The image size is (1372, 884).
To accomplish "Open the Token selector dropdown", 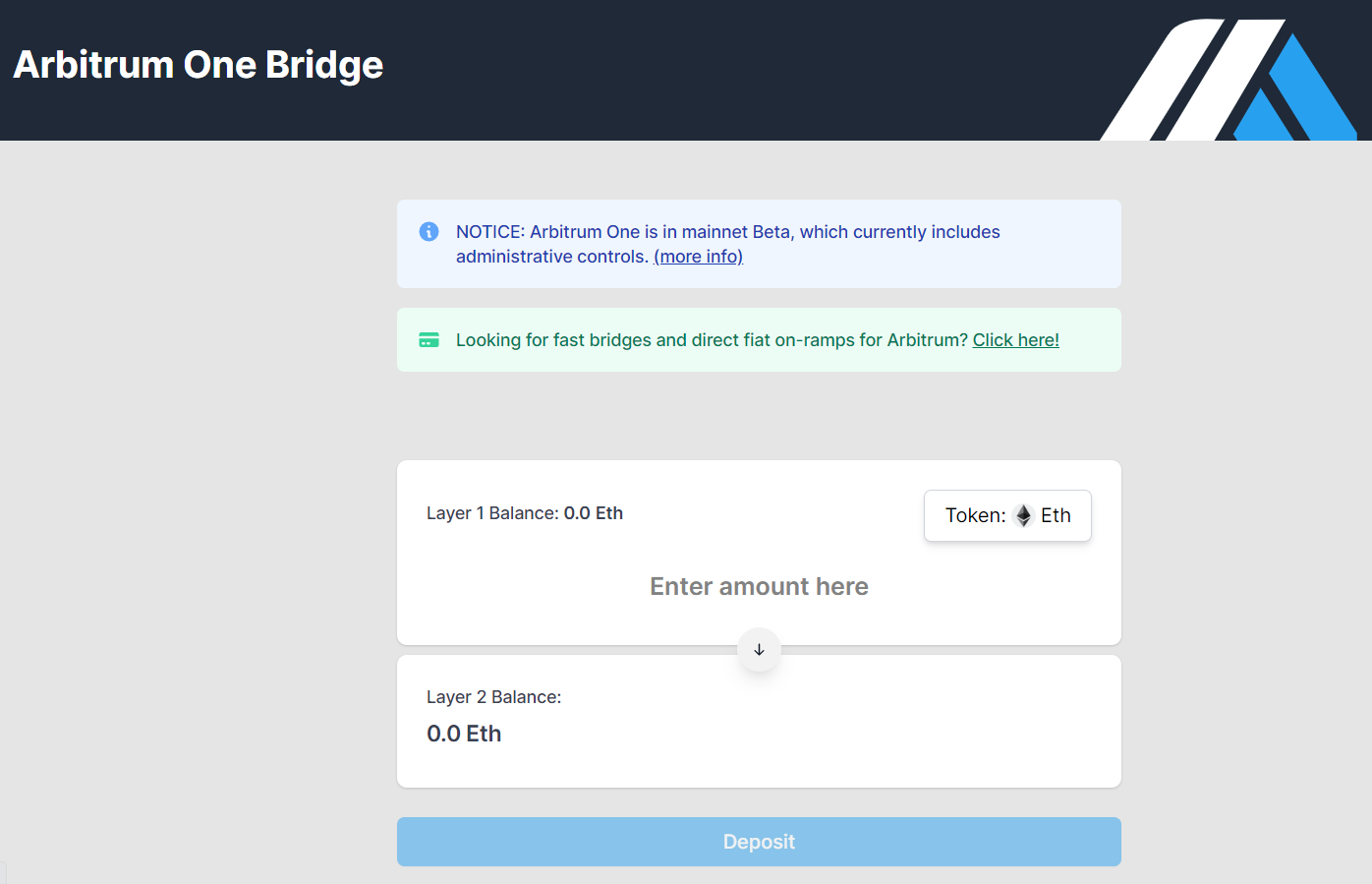I will [x=1007, y=515].
